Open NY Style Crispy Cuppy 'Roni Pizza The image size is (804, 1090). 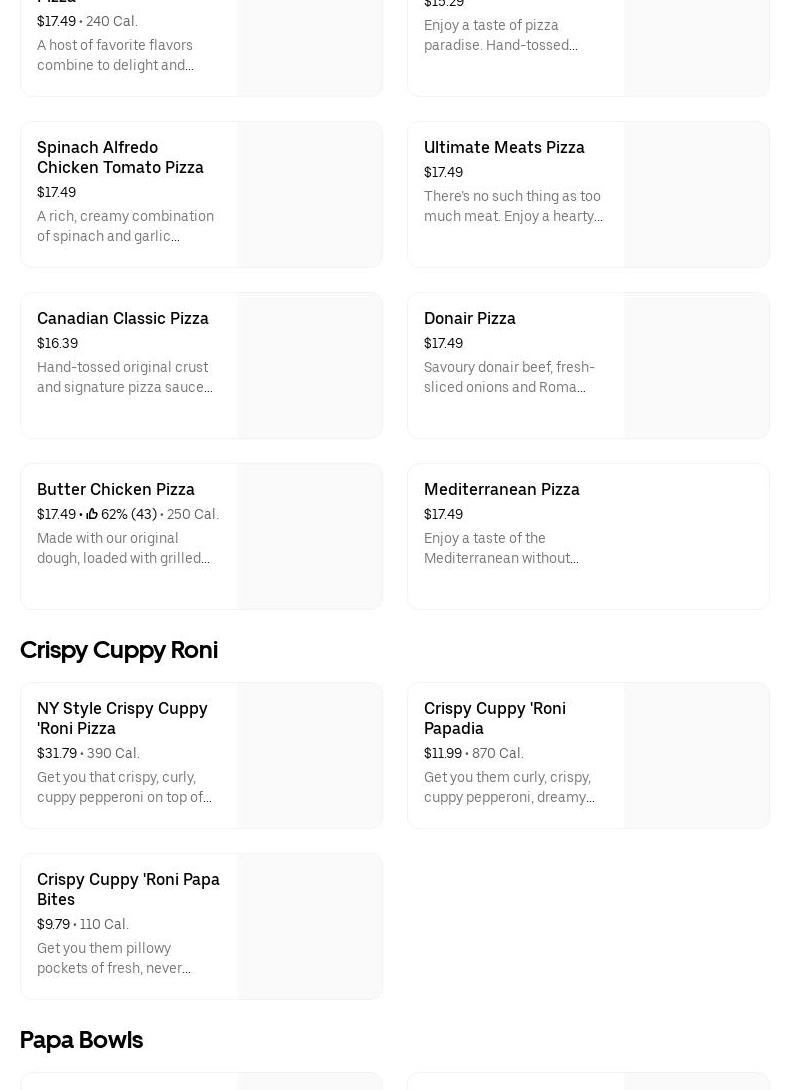(122, 718)
